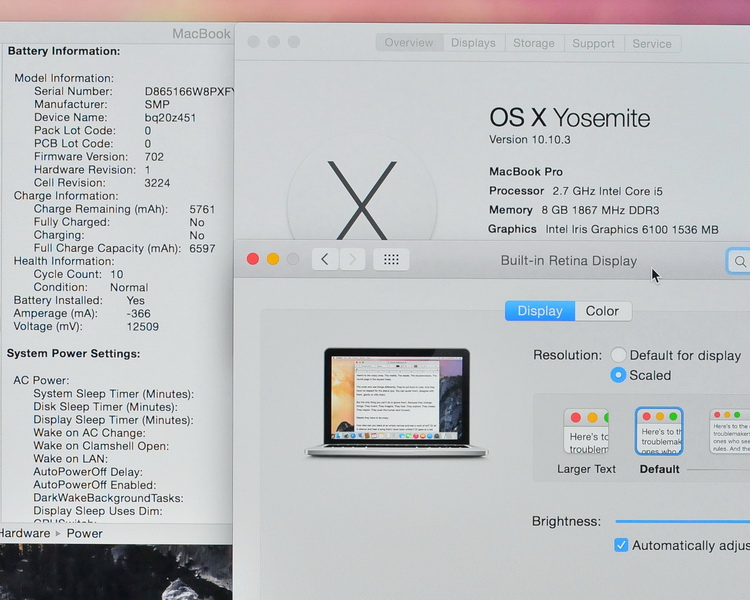Click the DarkWakeBackgroundTasks row
This screenshot has width=750, height=600.
[108, 498]
